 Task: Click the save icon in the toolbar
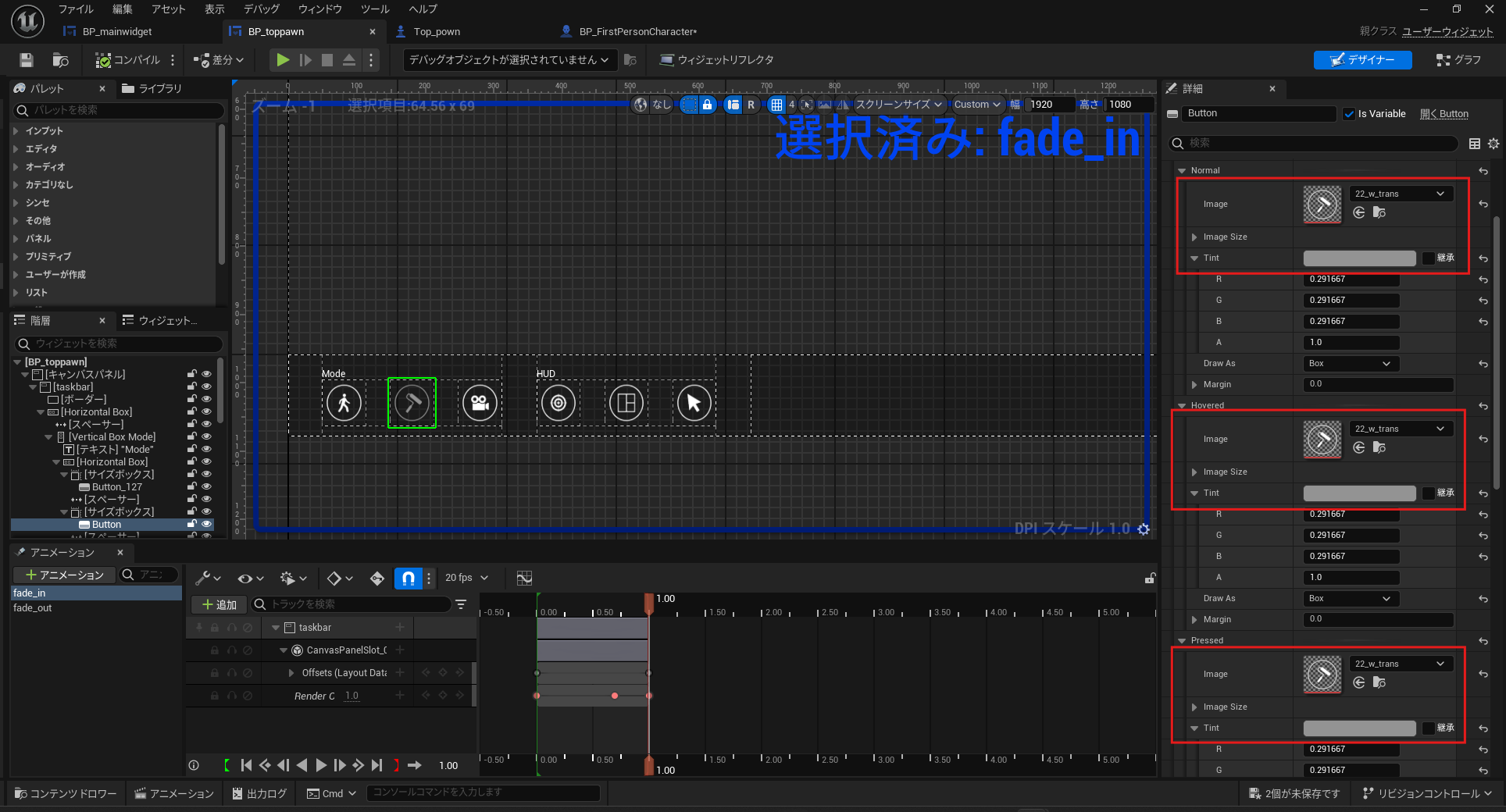(x=27, y=60)
